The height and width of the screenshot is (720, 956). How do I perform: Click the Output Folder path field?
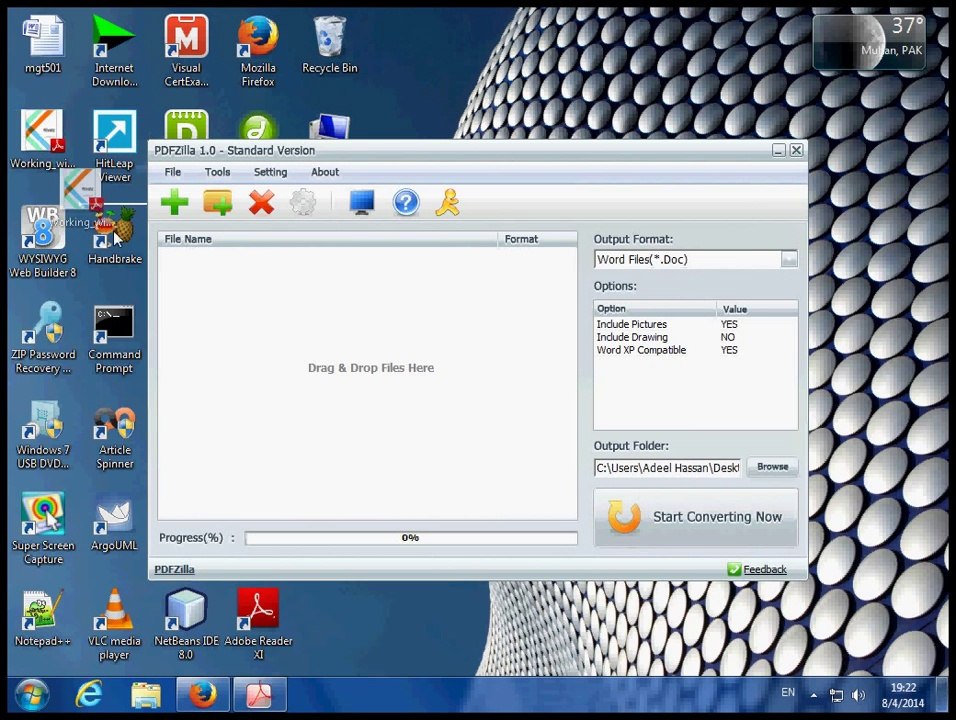click(668, 468)
